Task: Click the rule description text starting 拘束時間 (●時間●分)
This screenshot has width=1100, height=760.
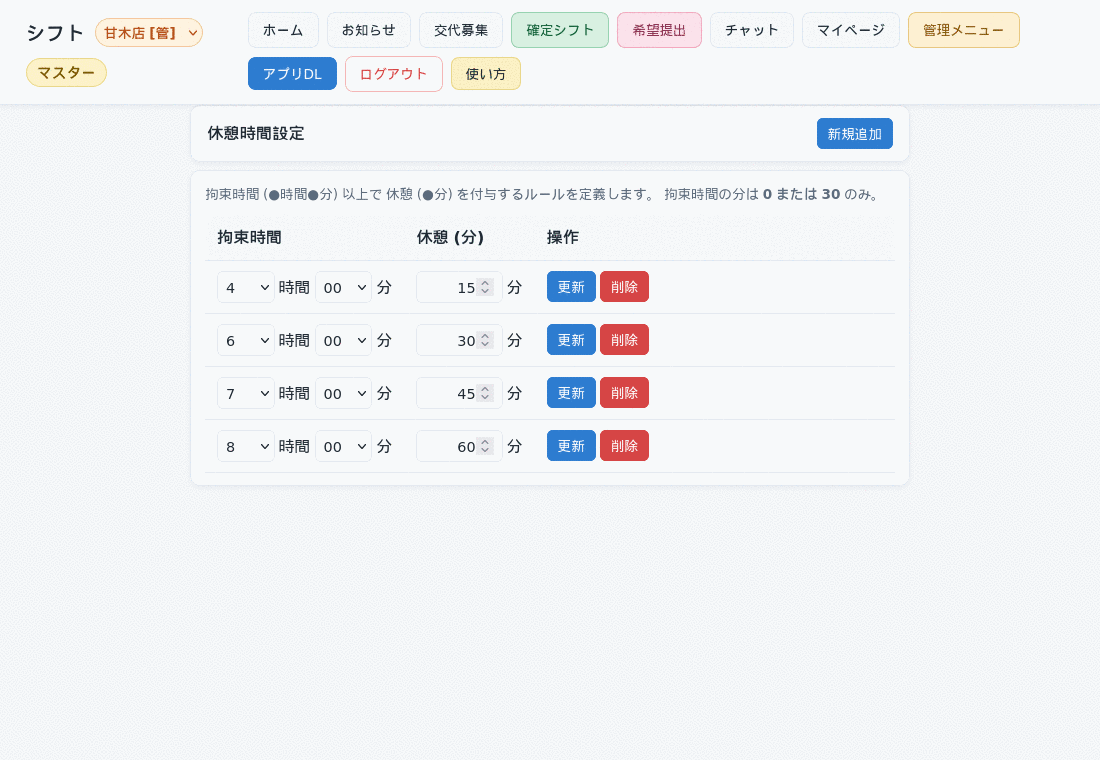Action: click(x=542, y=194)
